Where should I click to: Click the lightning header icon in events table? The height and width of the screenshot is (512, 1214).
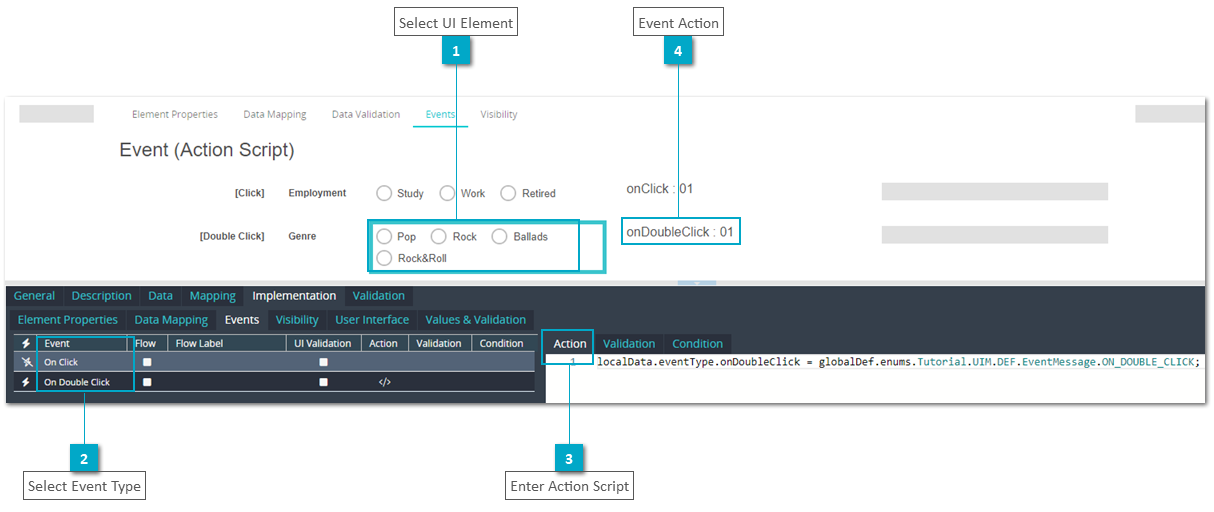(x=26, y=343)
